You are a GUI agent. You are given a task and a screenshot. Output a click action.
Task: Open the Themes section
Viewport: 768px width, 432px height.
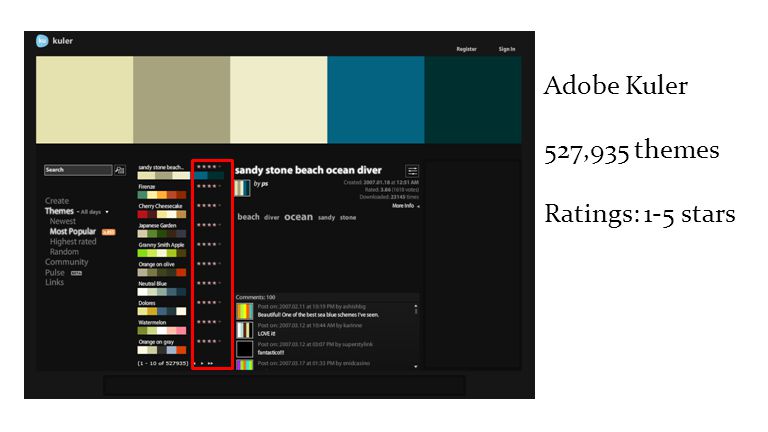59,211
